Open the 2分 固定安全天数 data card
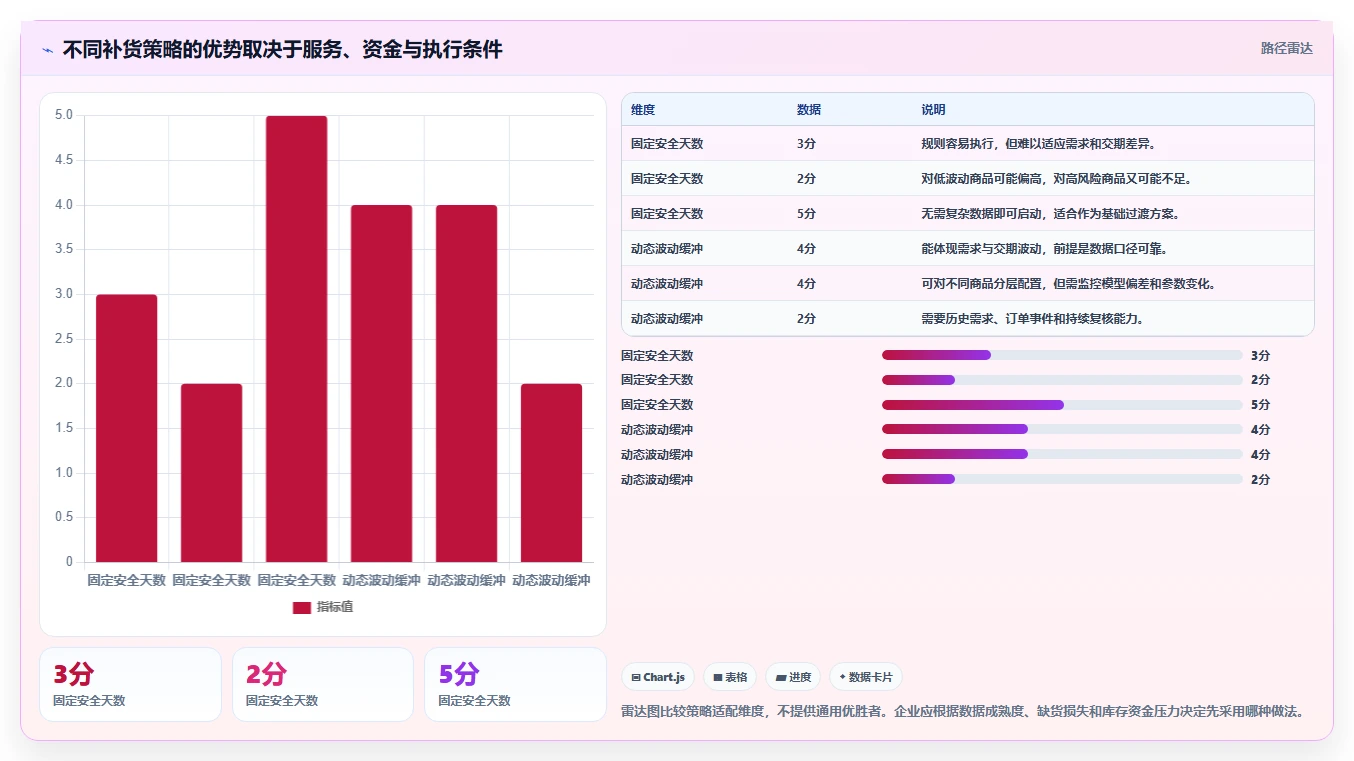This screenshot has width=1354, height=761. pos(323,684)
